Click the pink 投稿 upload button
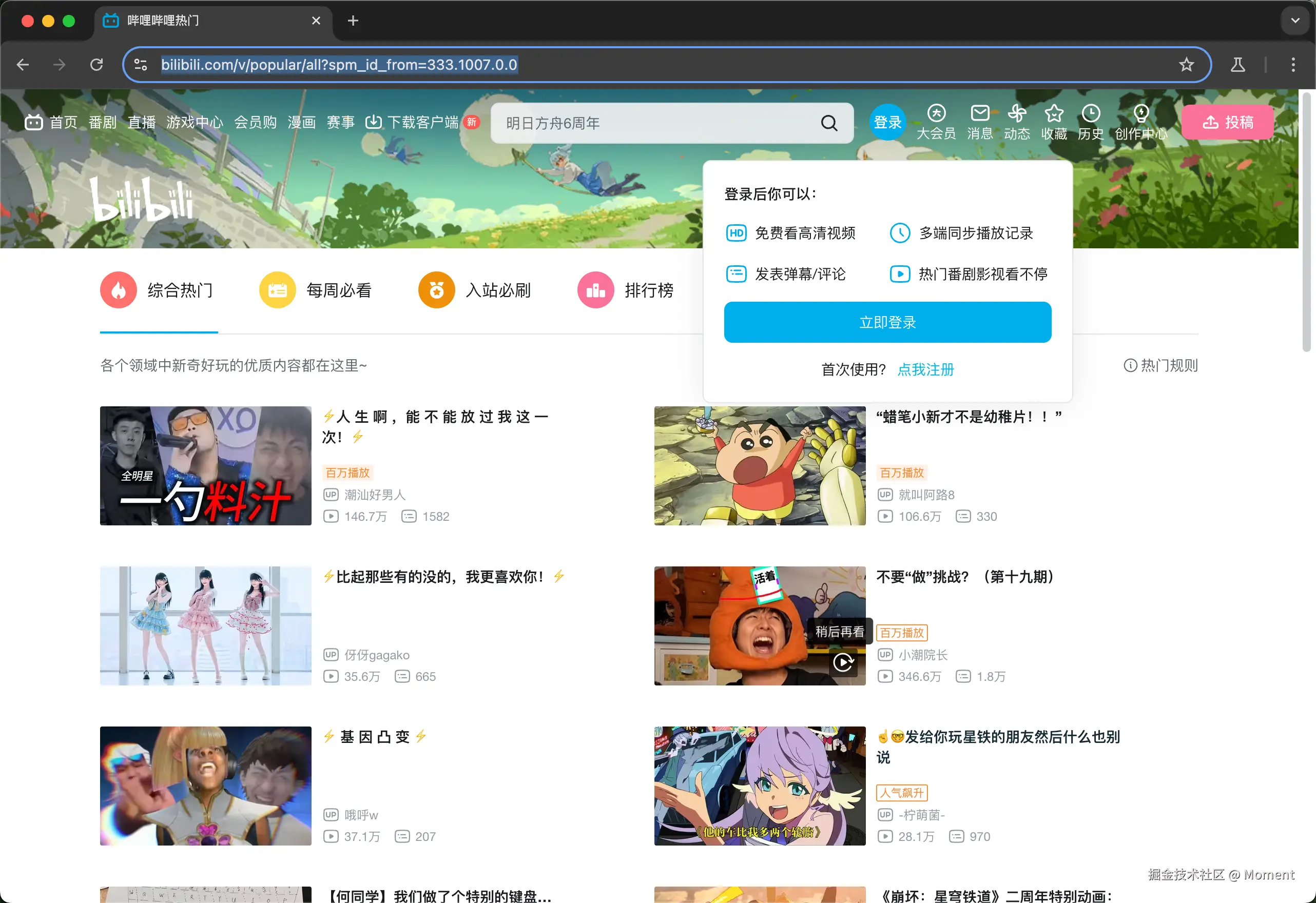Screen dimensions: 1316x903 (1227, 122)
